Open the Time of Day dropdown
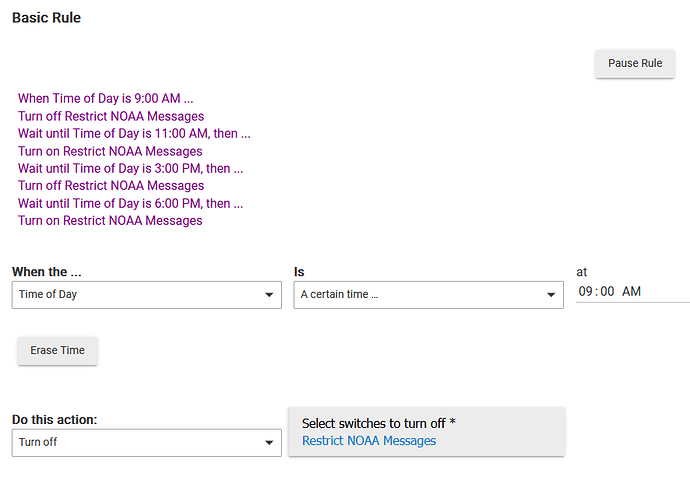The width and height of the screenshot is (690, 484). (146, 295)
